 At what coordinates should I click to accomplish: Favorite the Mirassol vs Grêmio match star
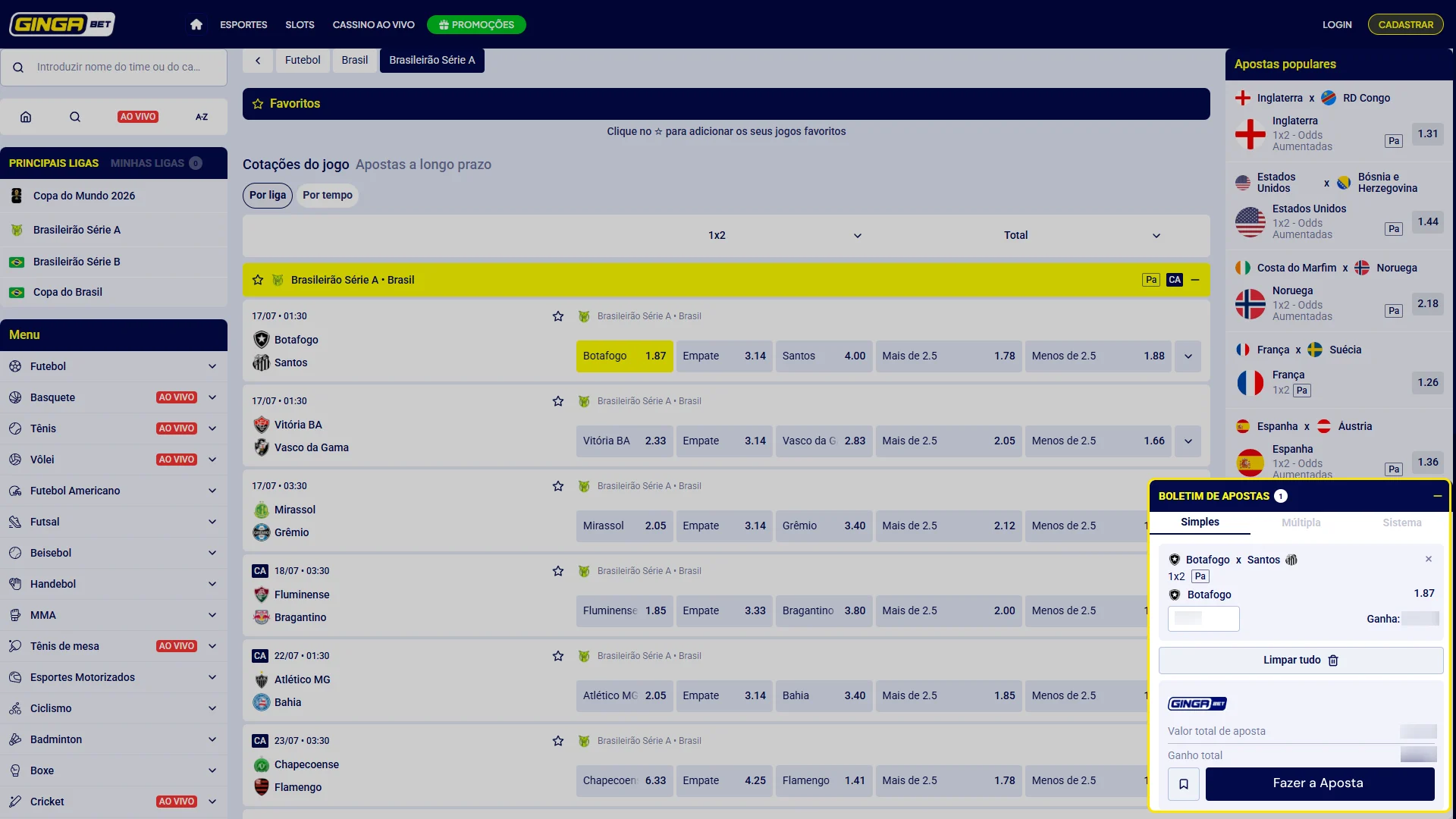point(558,486)
